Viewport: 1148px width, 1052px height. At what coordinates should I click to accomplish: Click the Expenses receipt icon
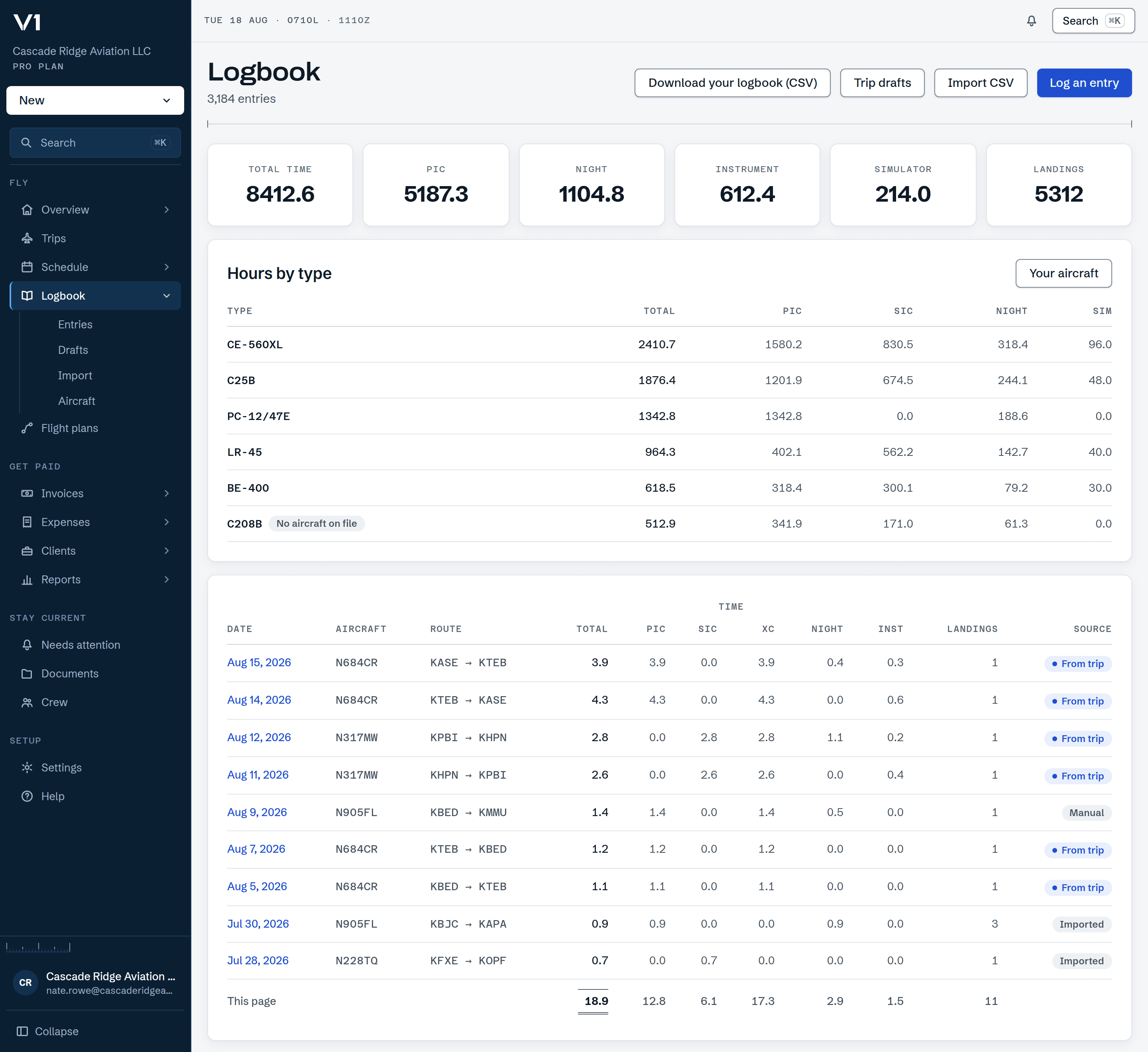[27, 522]
